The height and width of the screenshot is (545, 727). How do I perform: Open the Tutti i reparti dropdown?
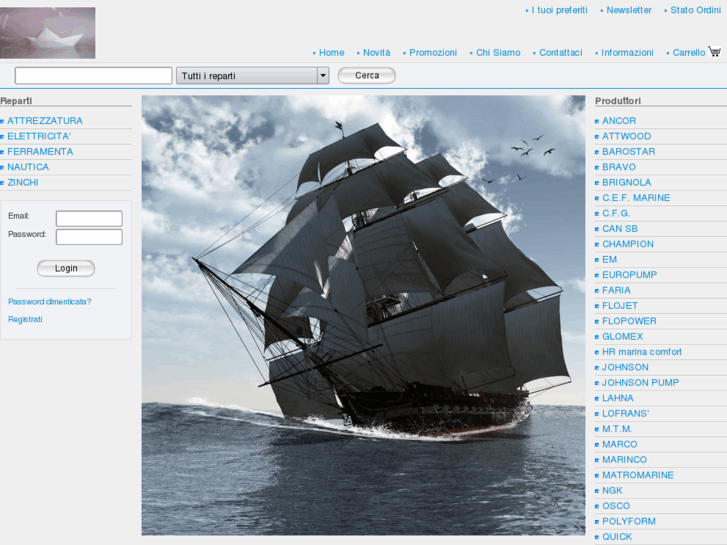253,76
